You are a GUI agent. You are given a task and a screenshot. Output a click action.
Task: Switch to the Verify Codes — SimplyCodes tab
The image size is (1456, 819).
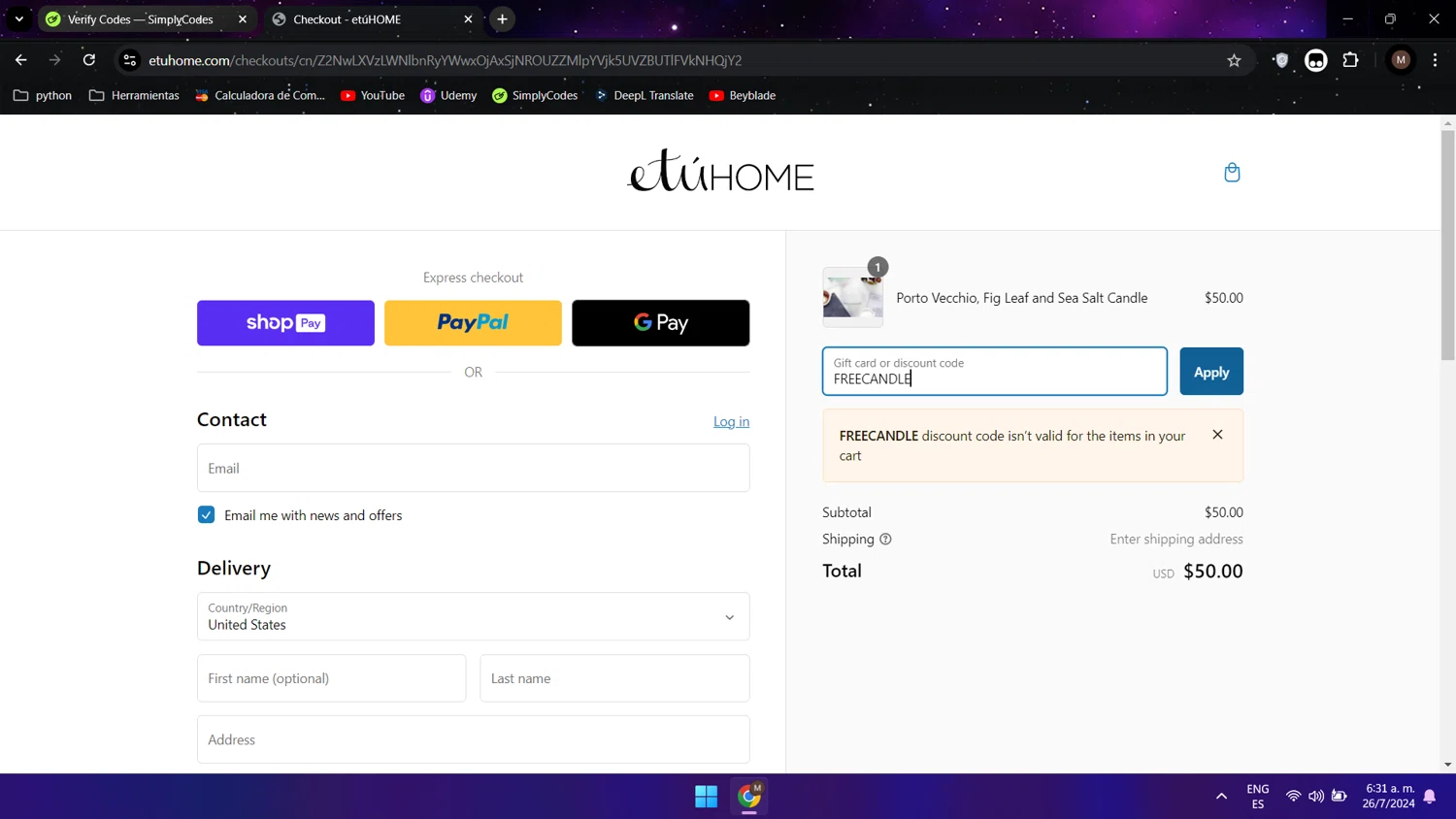point(146,19)
